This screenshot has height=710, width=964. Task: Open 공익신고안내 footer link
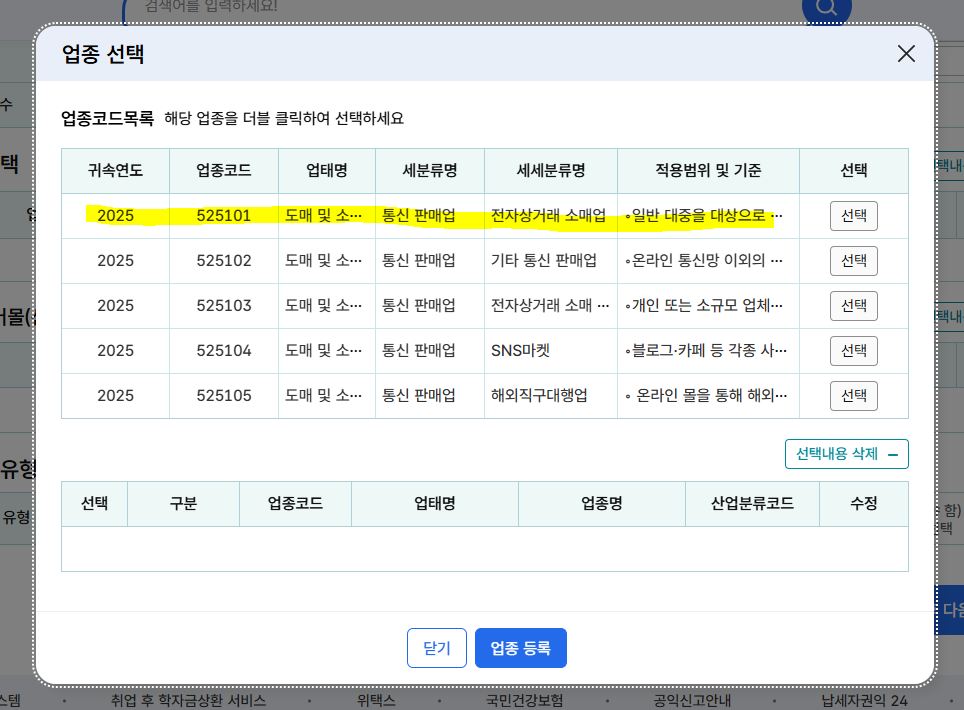[x=692, y=701]
